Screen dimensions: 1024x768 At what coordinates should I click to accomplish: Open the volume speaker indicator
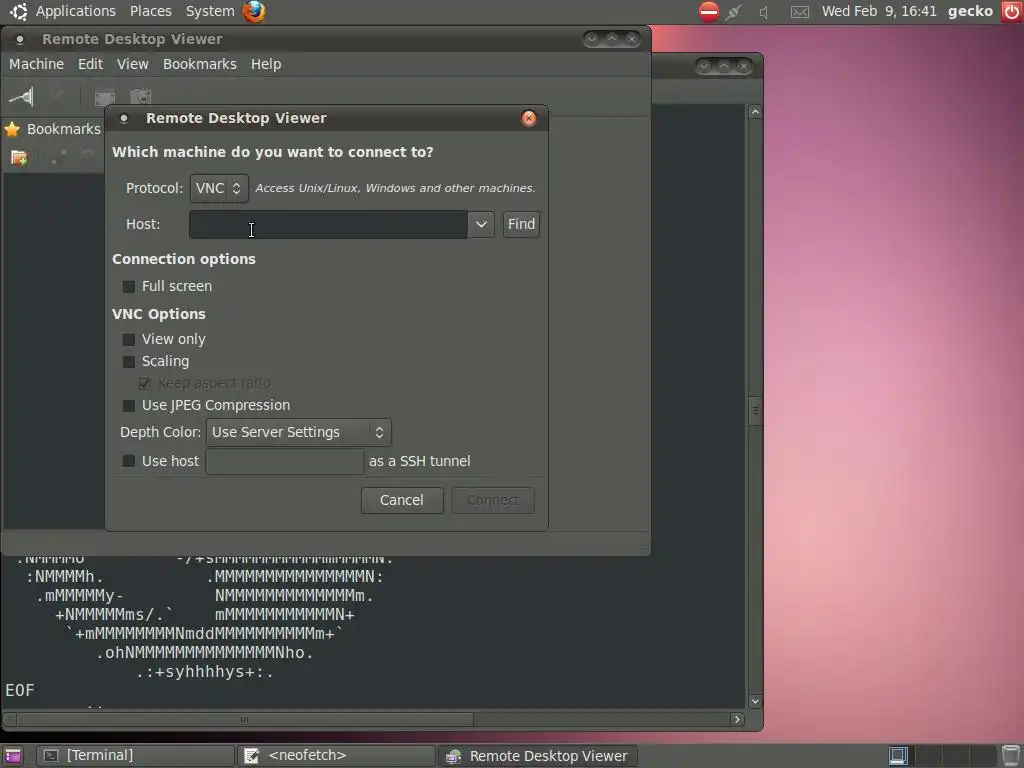click(763, 12)
